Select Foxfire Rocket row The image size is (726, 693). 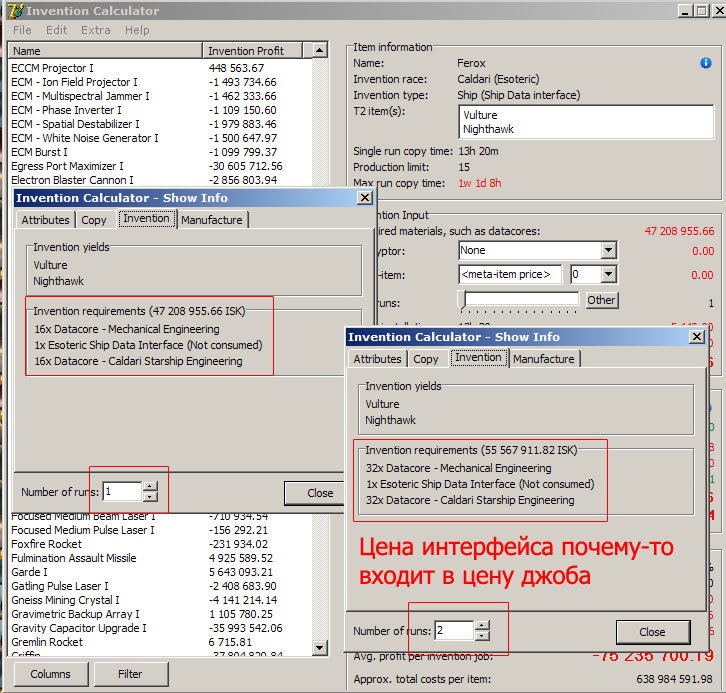point(160,544)
